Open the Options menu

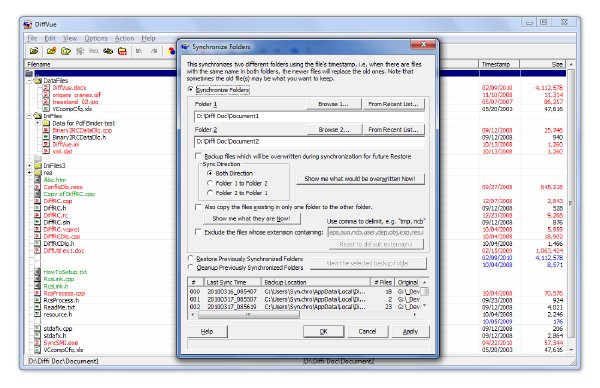96,38
